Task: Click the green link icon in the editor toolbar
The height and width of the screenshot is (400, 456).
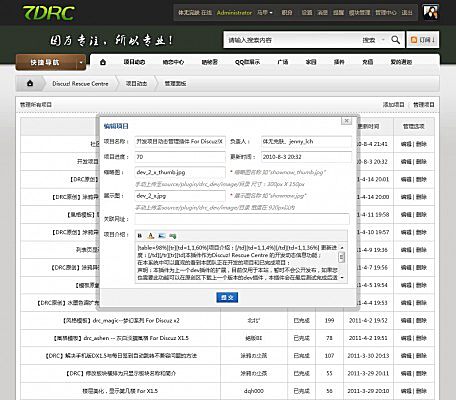Action: click(173, 236)
